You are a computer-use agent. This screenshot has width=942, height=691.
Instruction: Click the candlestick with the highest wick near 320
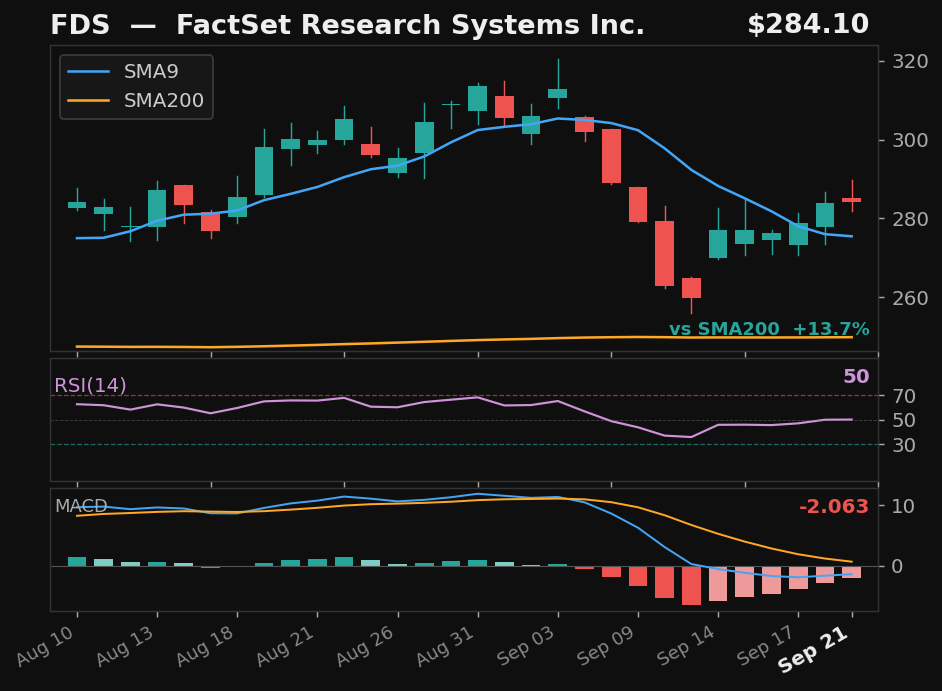point(558,93)
